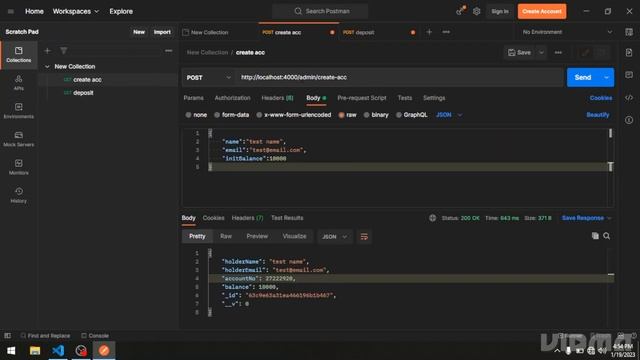Select the none body type radio
Viewport: 640px width, 360px height.
(x=188, y=115)
